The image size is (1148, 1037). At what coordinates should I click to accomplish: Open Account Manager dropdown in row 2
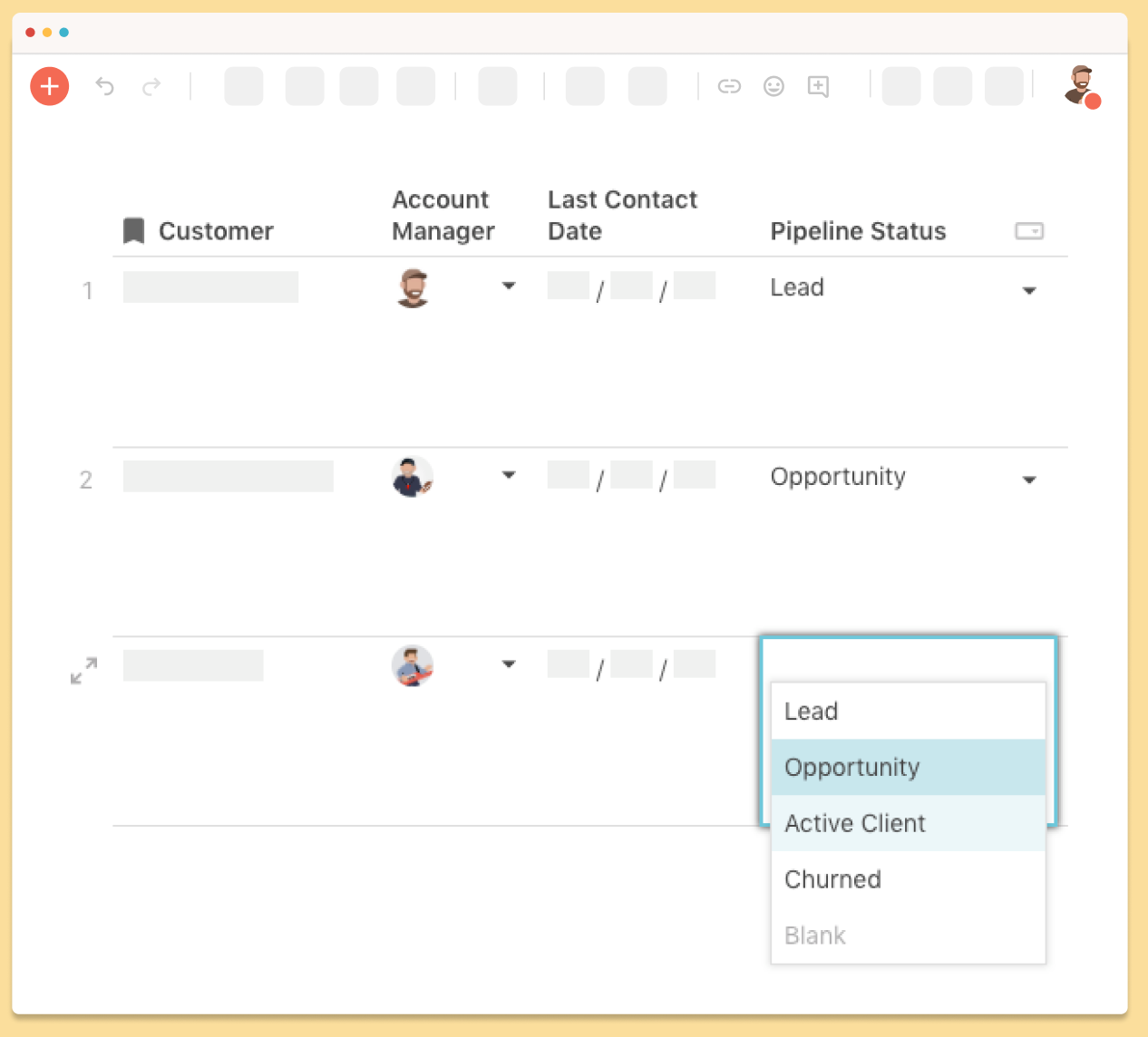pos(509,475)
